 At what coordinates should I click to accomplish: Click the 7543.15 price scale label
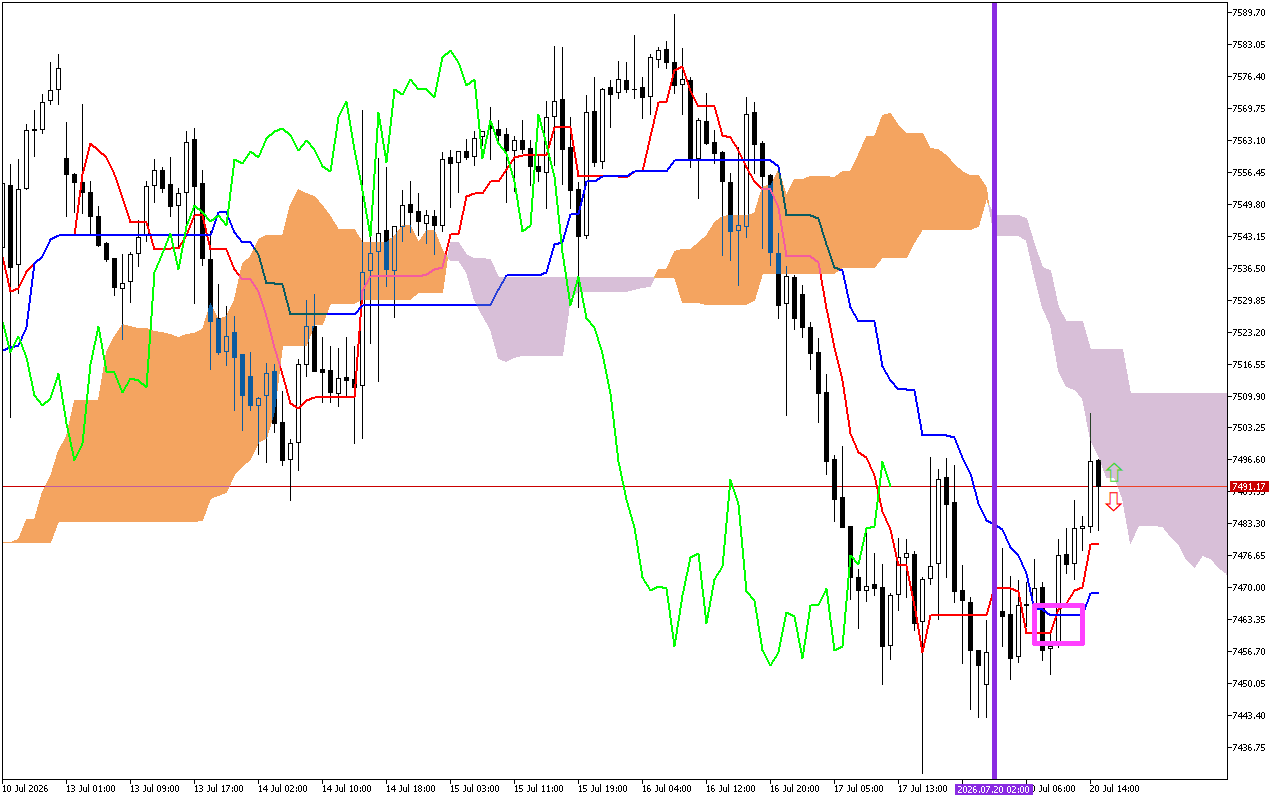[1251, 237]
